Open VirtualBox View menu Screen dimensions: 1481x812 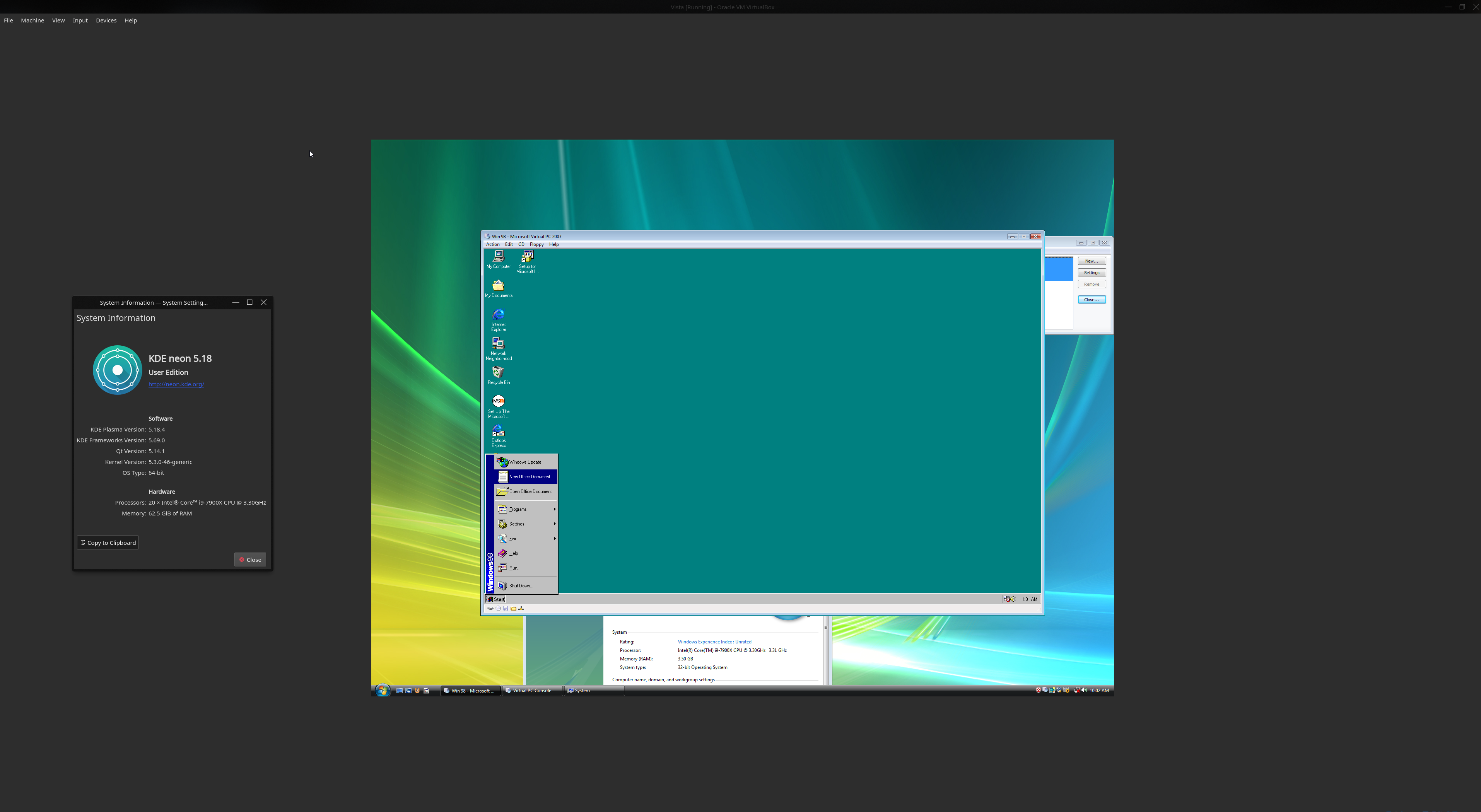click(58, 20)
